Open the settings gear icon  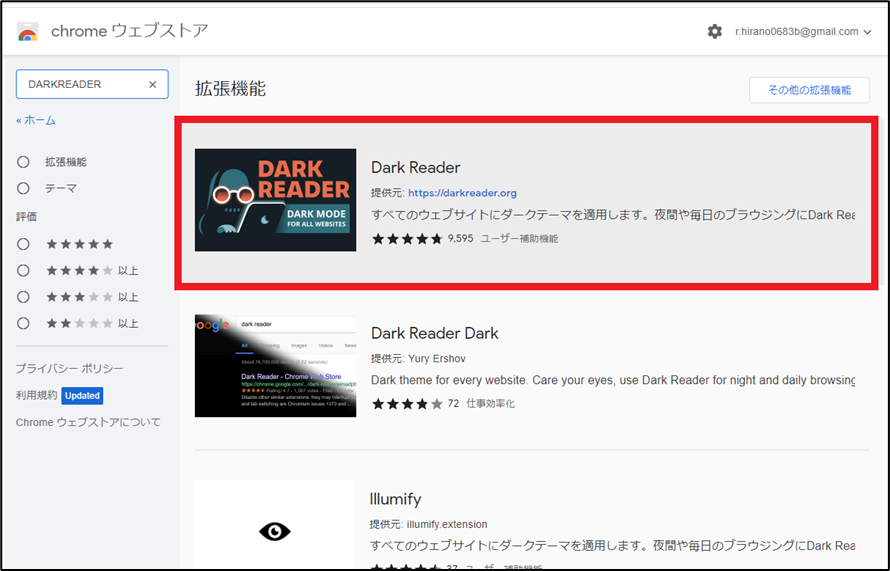click(715, 32)
